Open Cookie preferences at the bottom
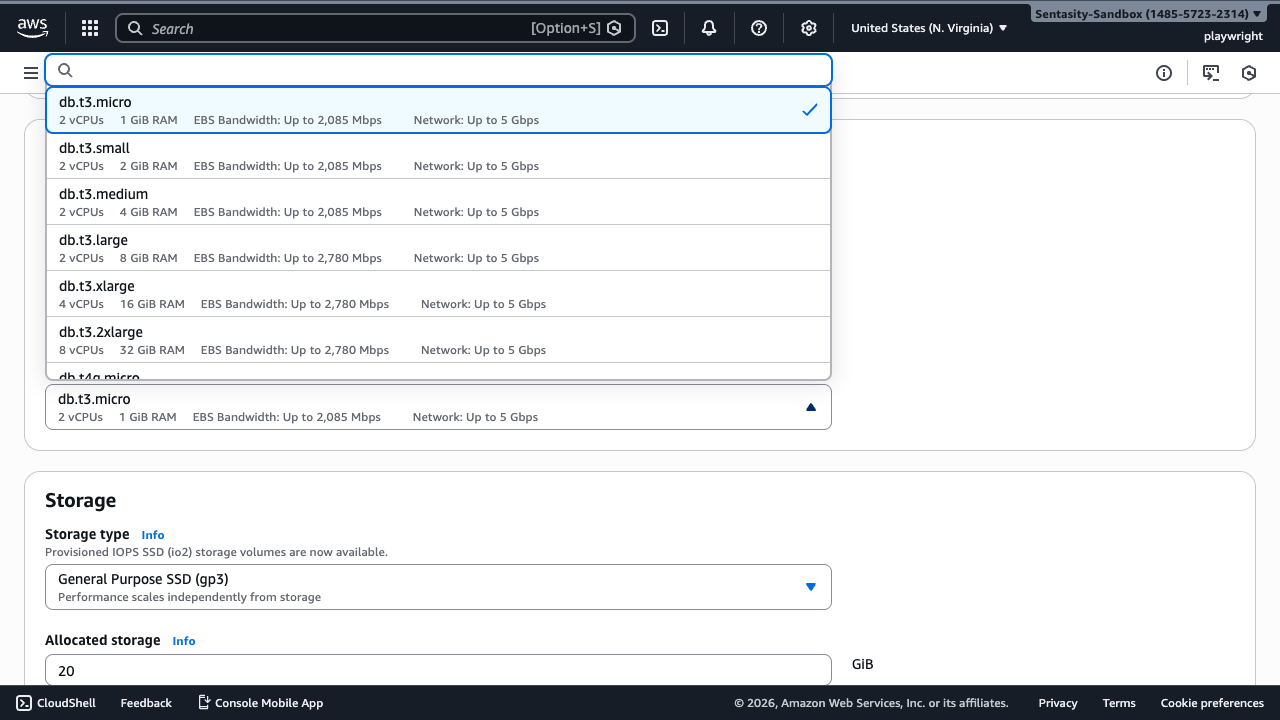Screen dimensions: 1280x720 point(1213,703)
